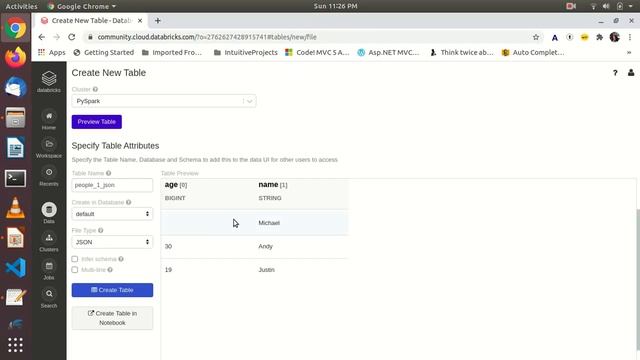Enable Infer schema checkbox

(75, 259)
